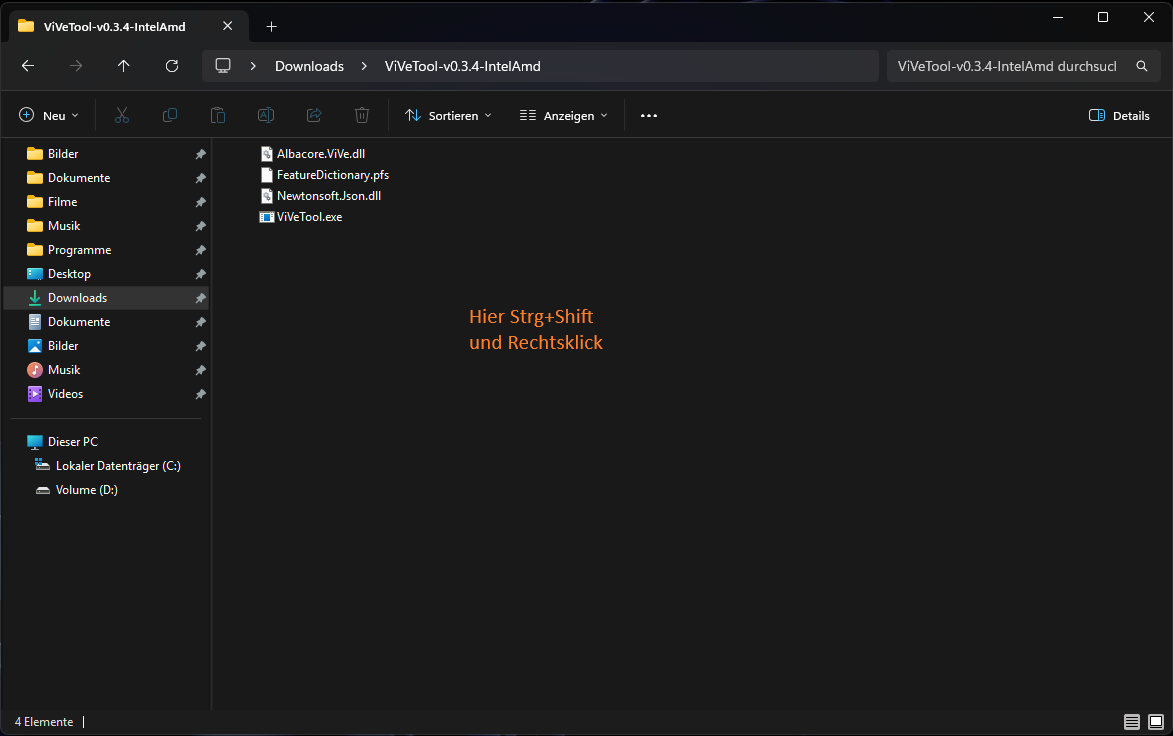
Task: Expand chevron before Downloads in address bar
Action: [254, 66]
